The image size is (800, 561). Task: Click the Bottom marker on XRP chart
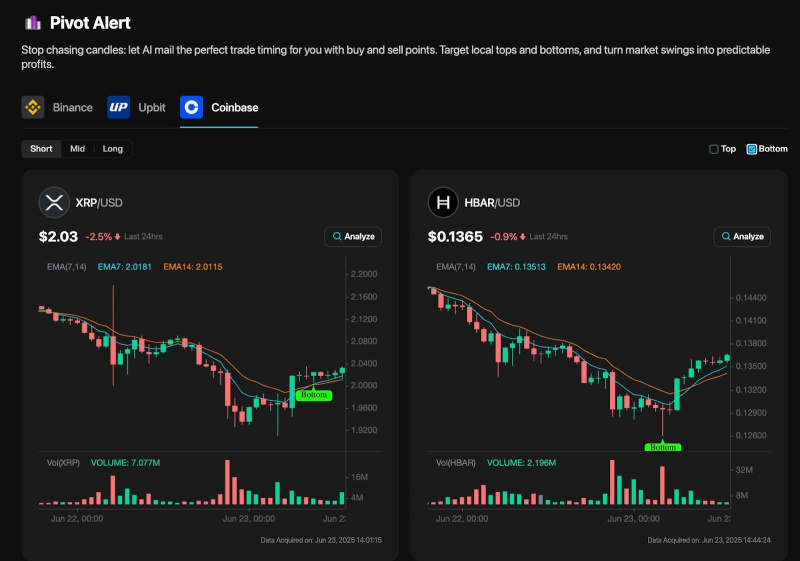(313, 395)
